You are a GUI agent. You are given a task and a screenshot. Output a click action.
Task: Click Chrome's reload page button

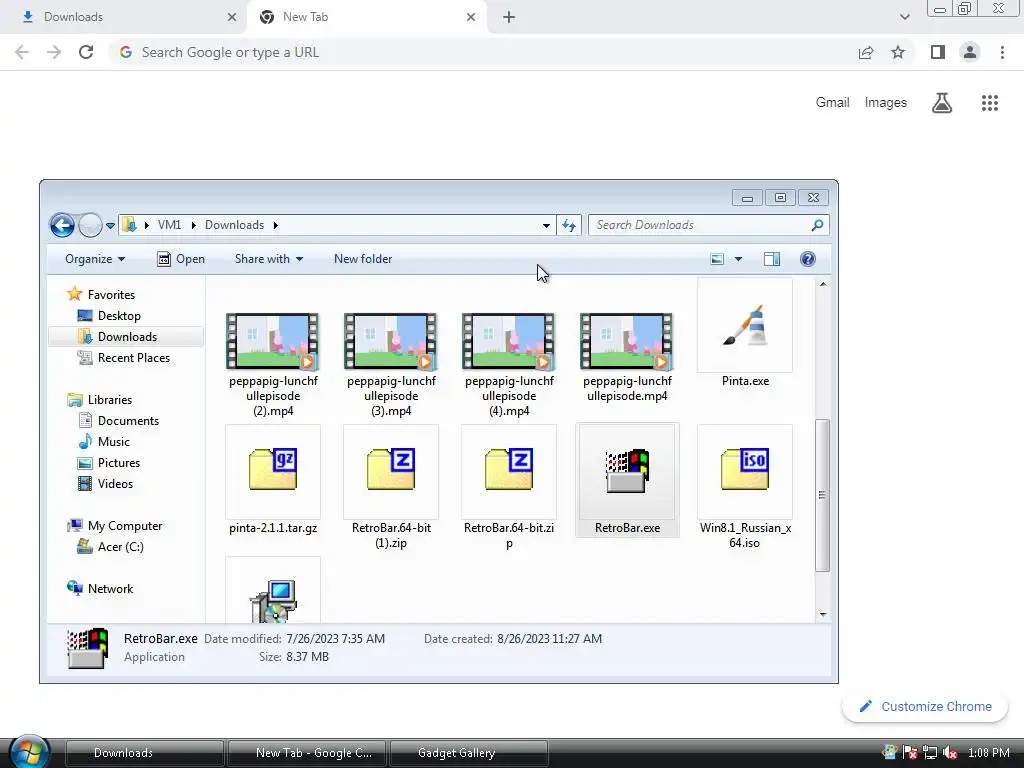[x=86, y=52]
